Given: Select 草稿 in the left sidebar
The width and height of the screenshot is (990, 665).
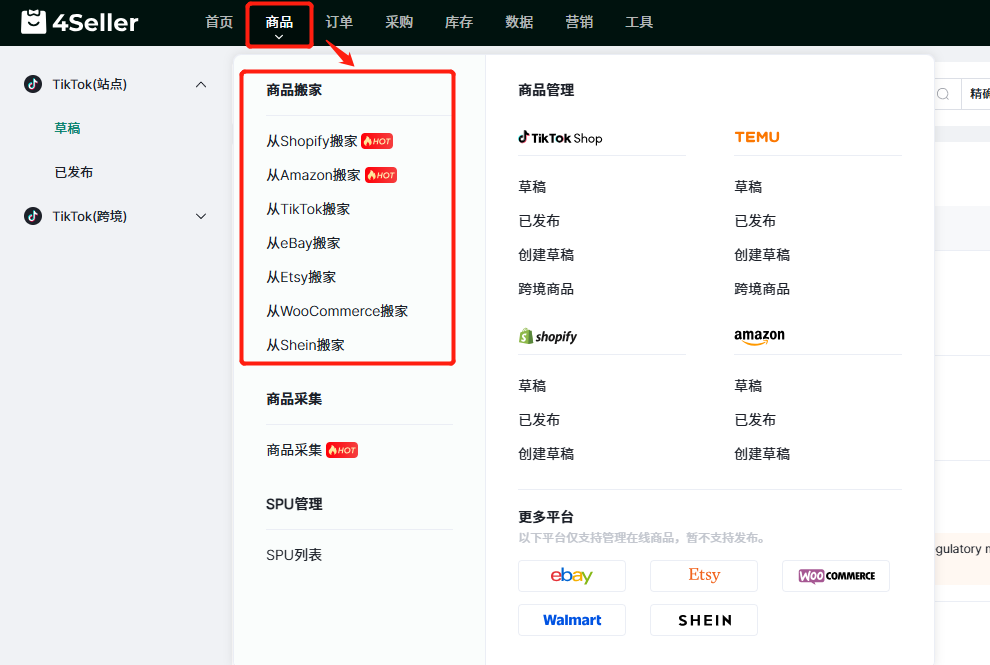Looking at the screenshot, I should (x=68, y=128).
